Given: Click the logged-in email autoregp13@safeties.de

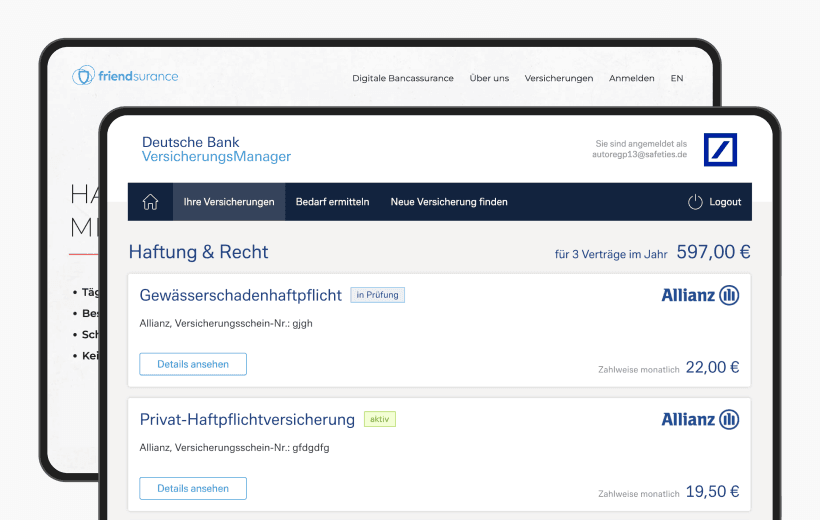Looking at the screenshot, I should click(x=640, y=154).
